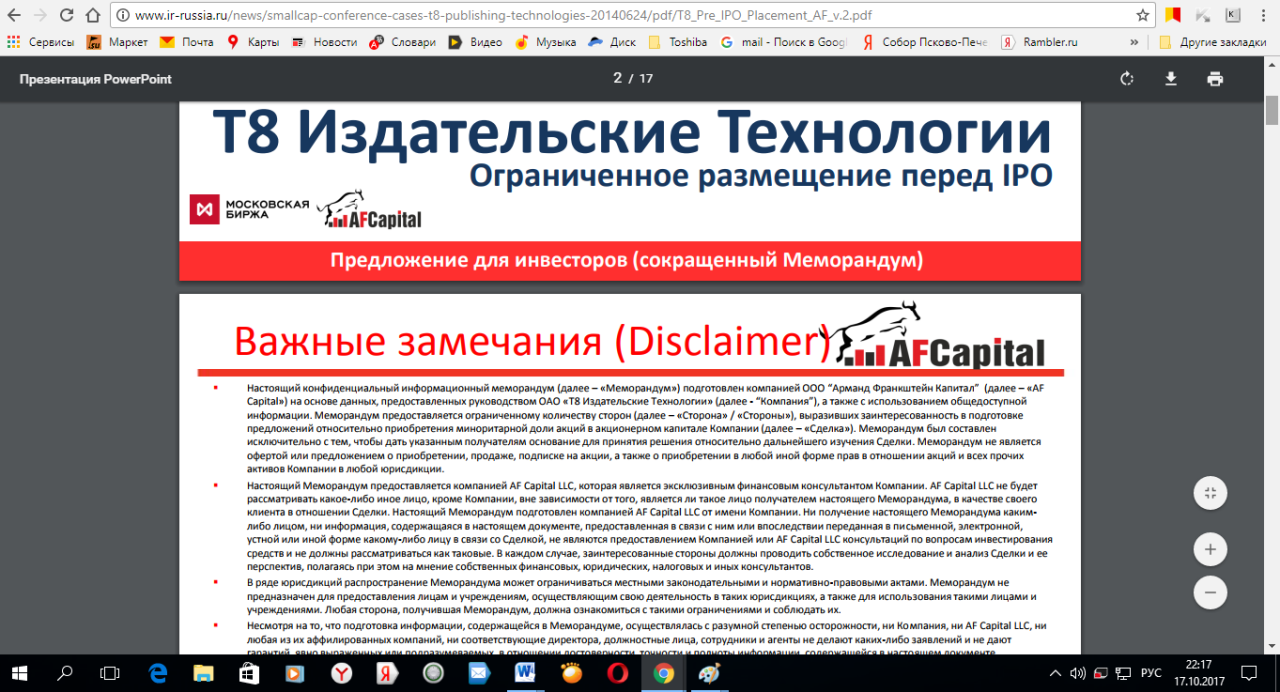Open the Rambler.ru bookmark

point(1040,42)
